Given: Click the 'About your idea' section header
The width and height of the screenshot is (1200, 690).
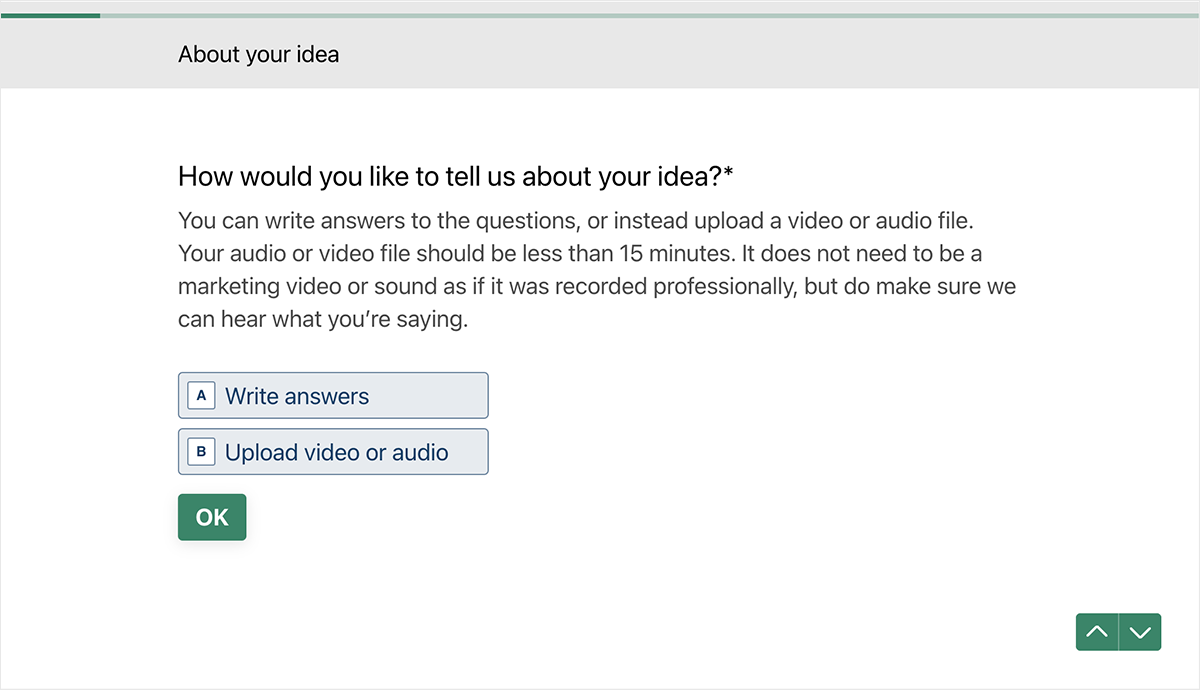Looking at the screenshot, I should pyautogui.click(x=259, y=54).
